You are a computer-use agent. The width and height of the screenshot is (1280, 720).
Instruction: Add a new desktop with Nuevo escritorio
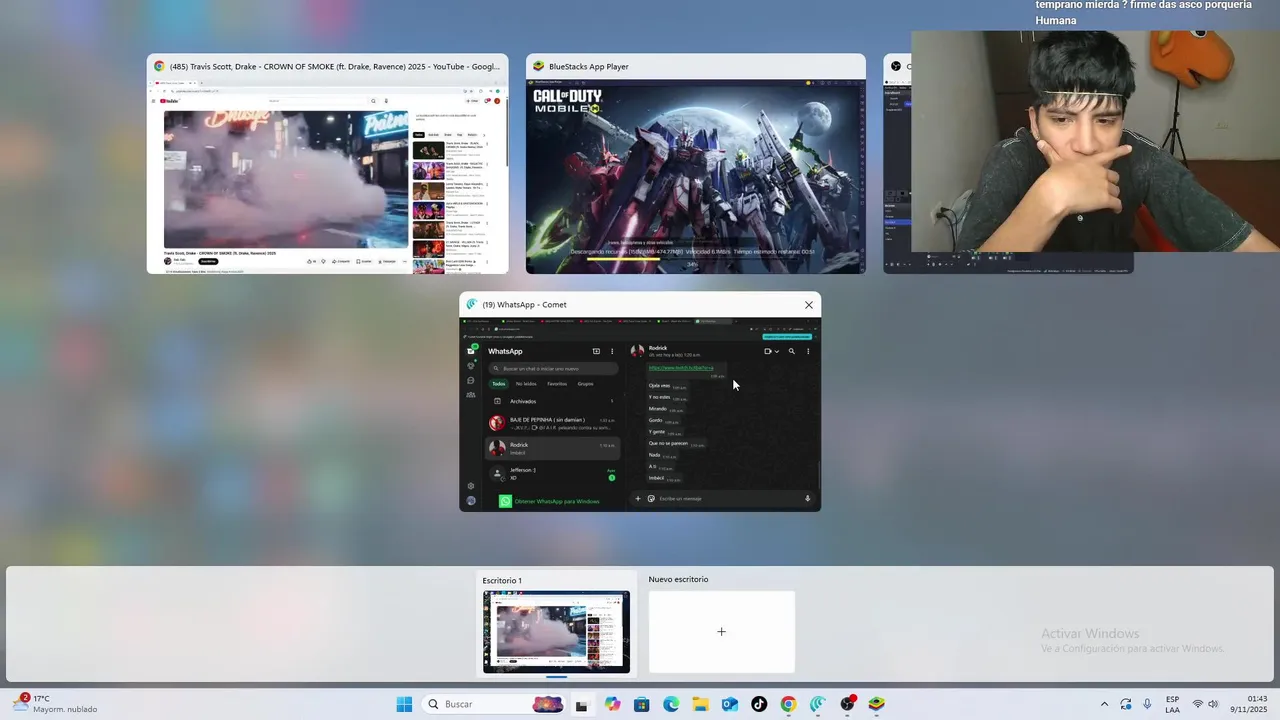pos(721,631)
